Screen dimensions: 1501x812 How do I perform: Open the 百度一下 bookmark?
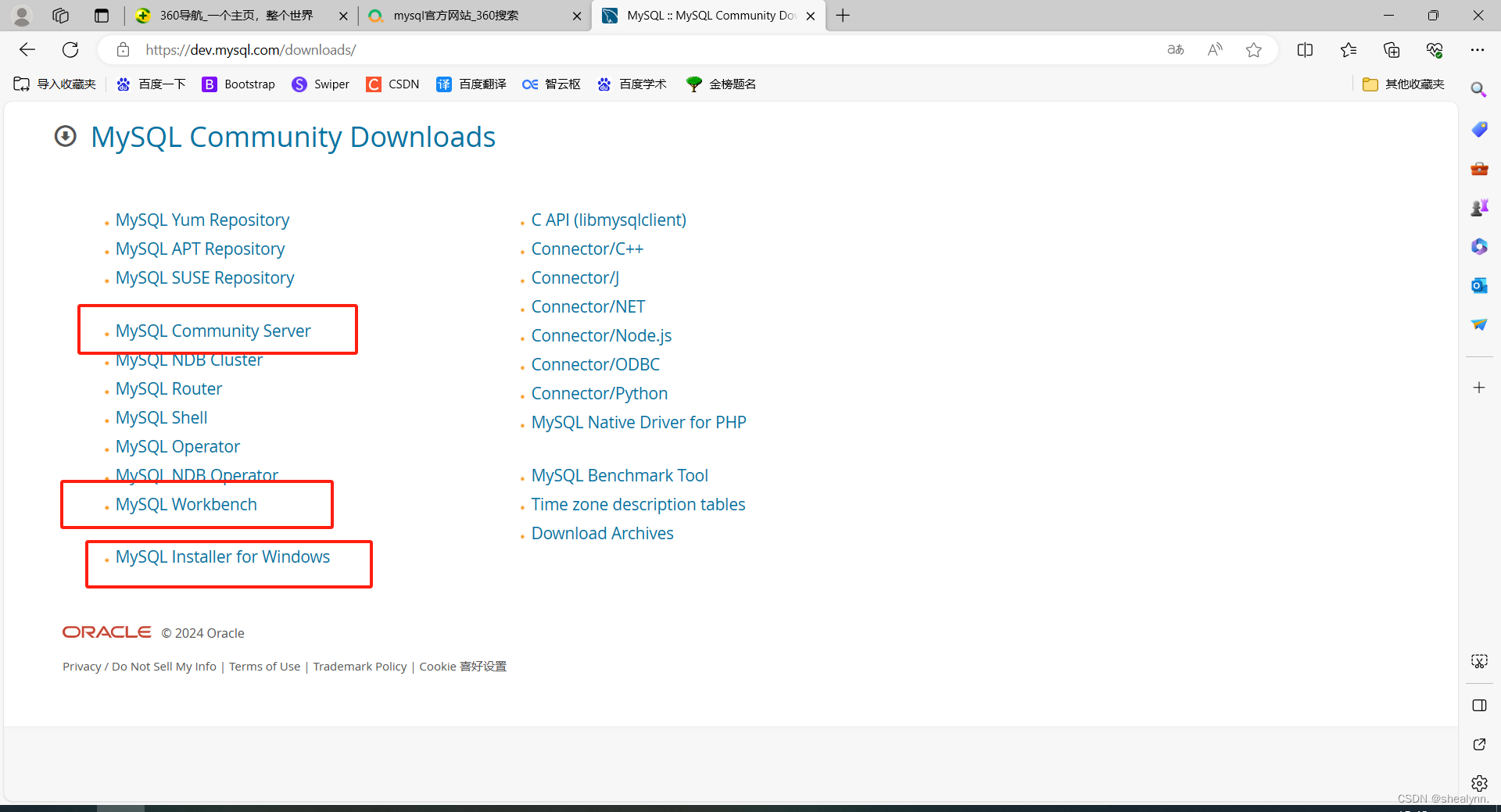point(151,84)
